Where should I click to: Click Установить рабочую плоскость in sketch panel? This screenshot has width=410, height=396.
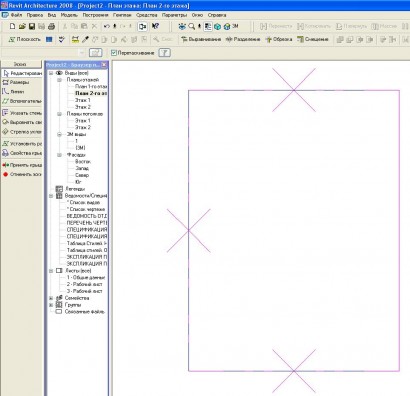point(22,144)
